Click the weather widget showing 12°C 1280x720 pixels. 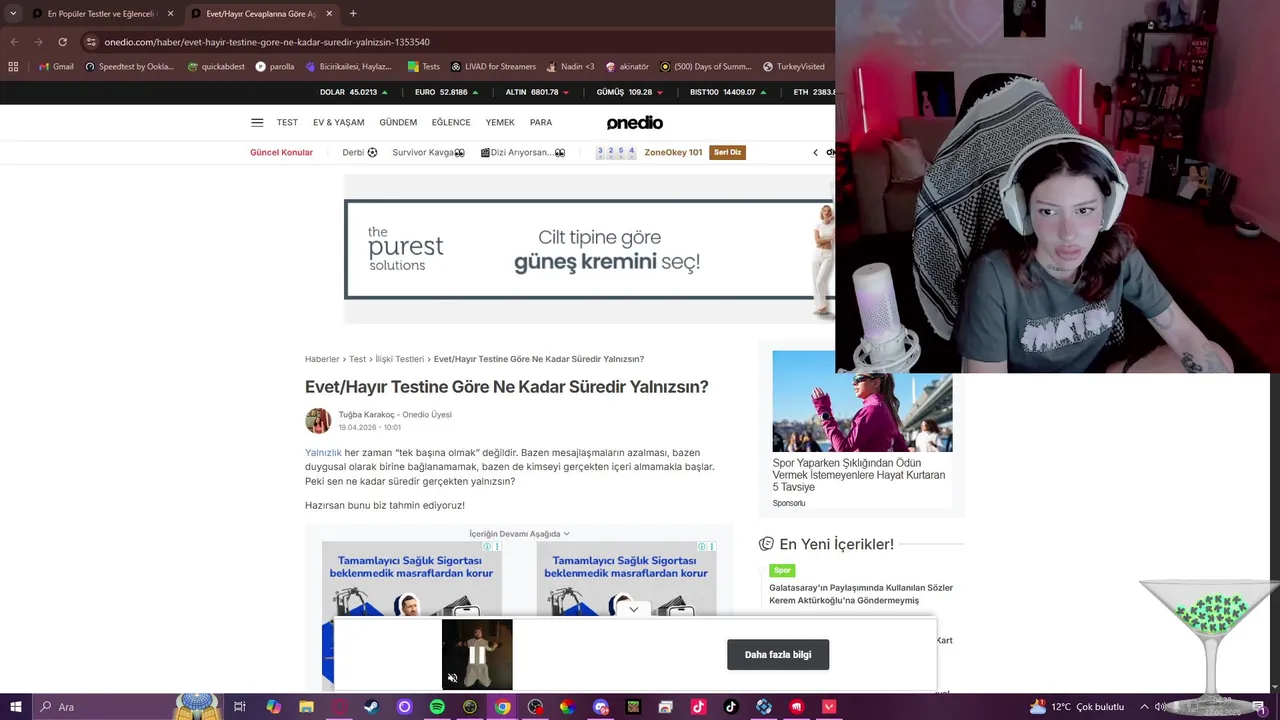[x=1077, y=707]
